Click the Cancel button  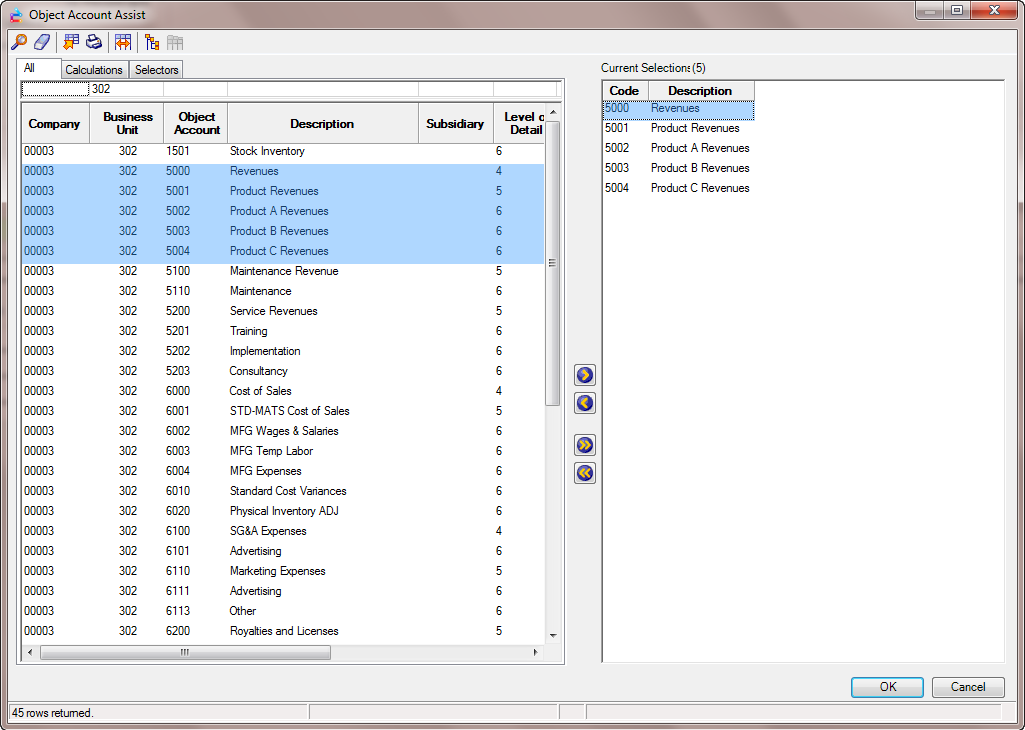[967, 687]
